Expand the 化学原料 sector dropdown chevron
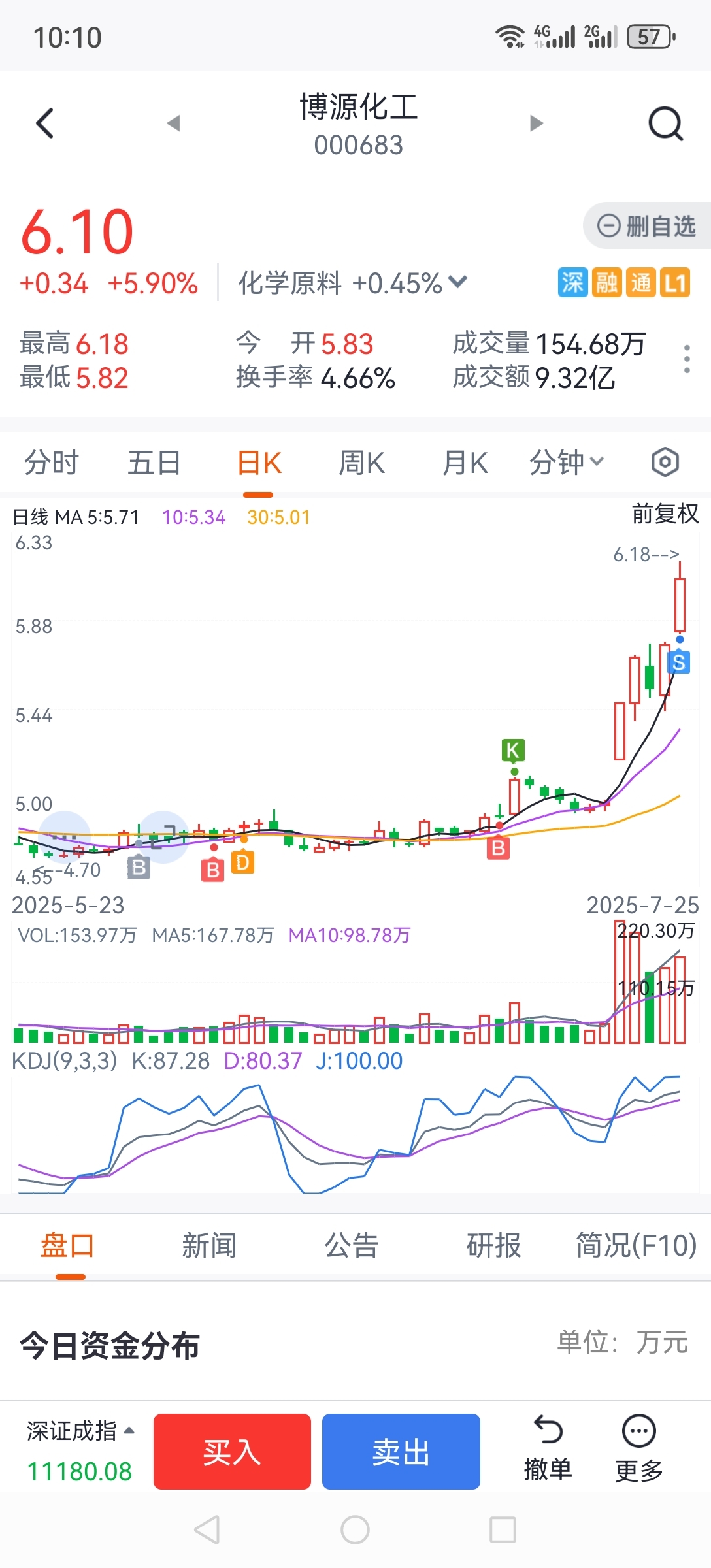This screenshot has height=1568, width=711. [458, 282]
